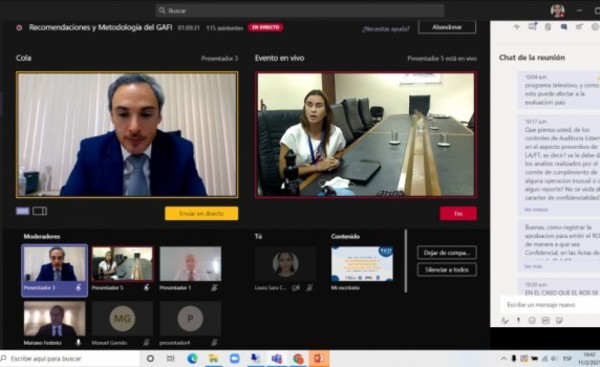Open the chat panel icon
600x367 pixels.
click(564, 27)
